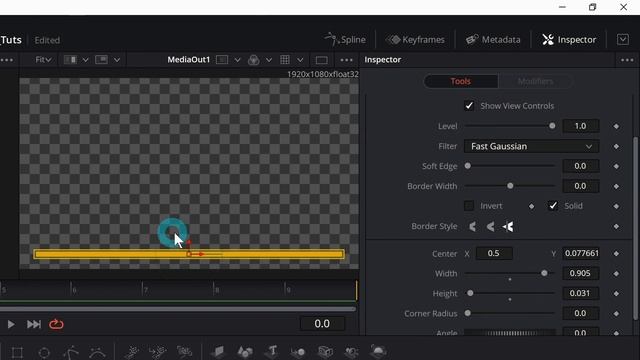Image resolution: width=640 pixels, height=360 pixels.
Task: Expand color channel dropdown arrow
Action: [x=269, y=60]
